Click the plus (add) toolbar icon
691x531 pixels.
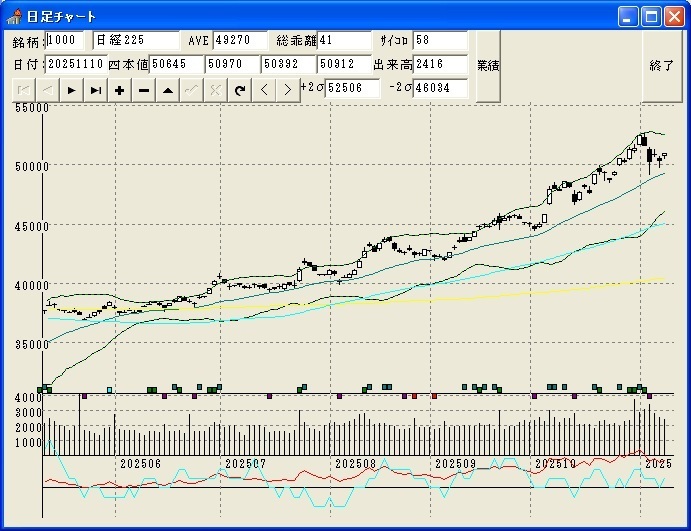click(x=119, y=90)
